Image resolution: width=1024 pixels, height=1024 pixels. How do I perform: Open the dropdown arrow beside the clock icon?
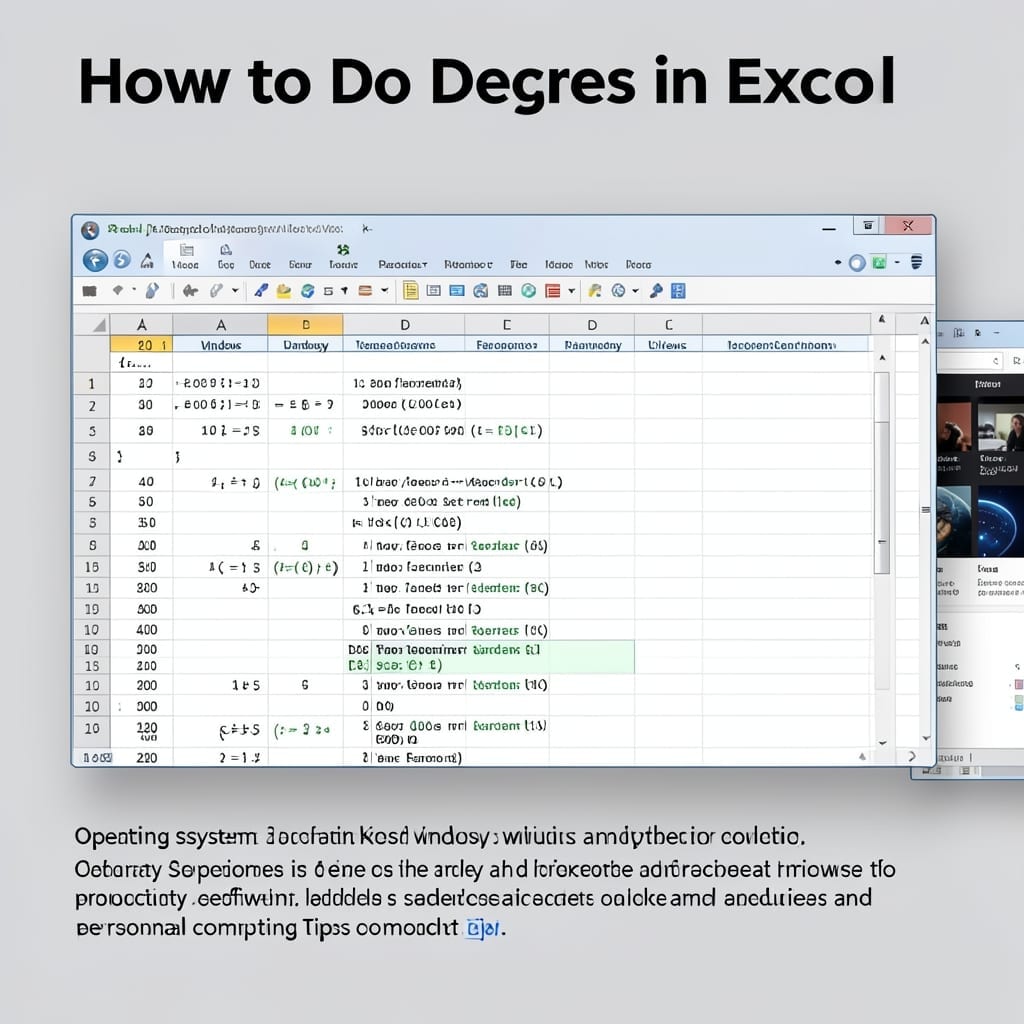pyautogui.click(x=635, y=291)
